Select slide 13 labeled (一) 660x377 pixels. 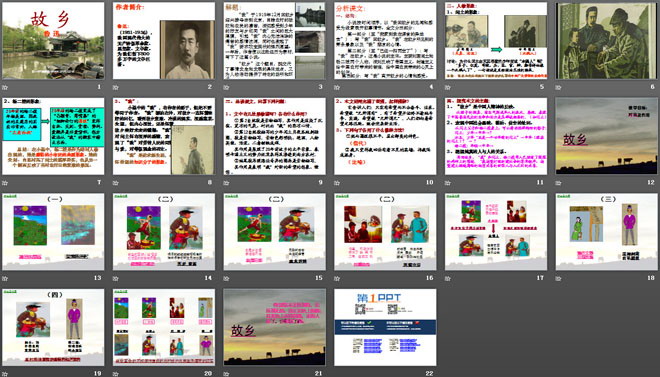pyautogui.click(x=53, y=232)
